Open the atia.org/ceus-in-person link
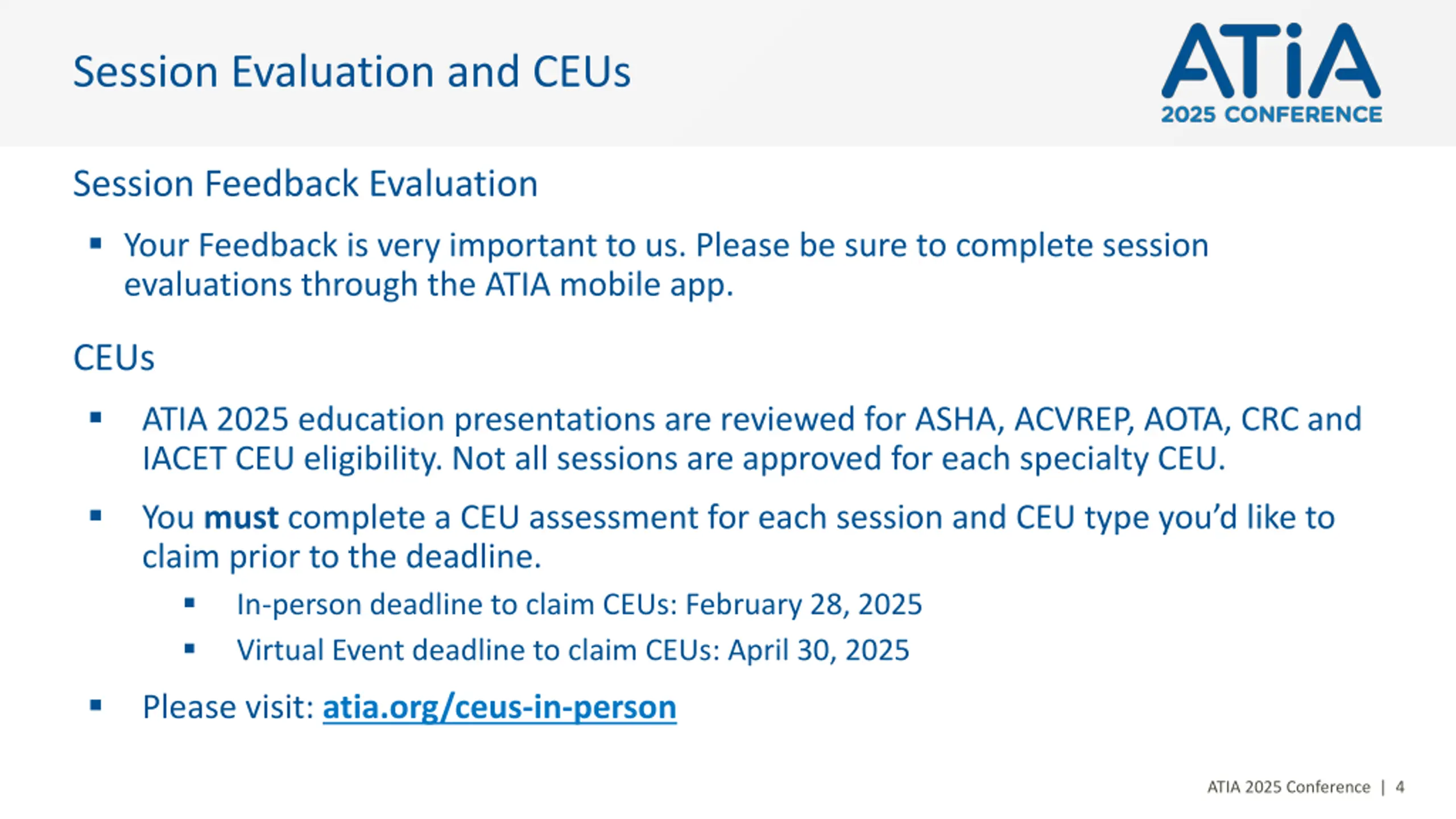The width and height of the screenshot is (1456, 819). coord(499,708)
